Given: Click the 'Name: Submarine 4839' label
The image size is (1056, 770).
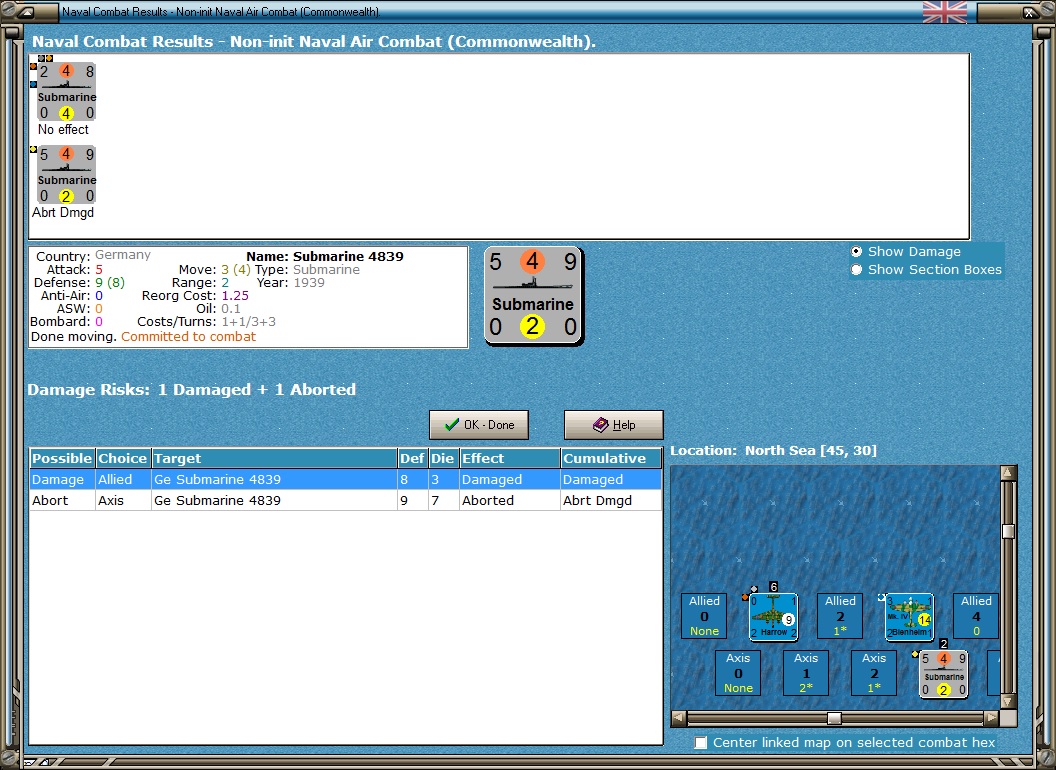Looking at the screenshot, I should (x=325, y=256).
